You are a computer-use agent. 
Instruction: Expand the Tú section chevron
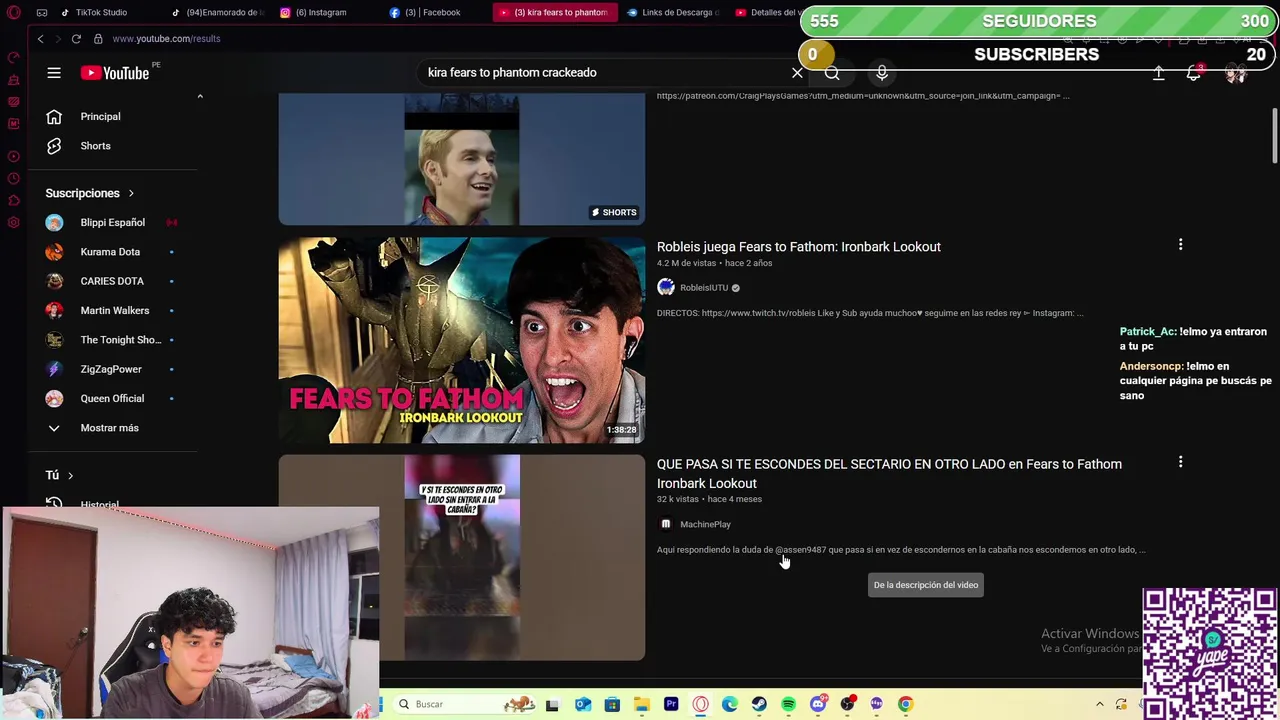pos(70,476)
